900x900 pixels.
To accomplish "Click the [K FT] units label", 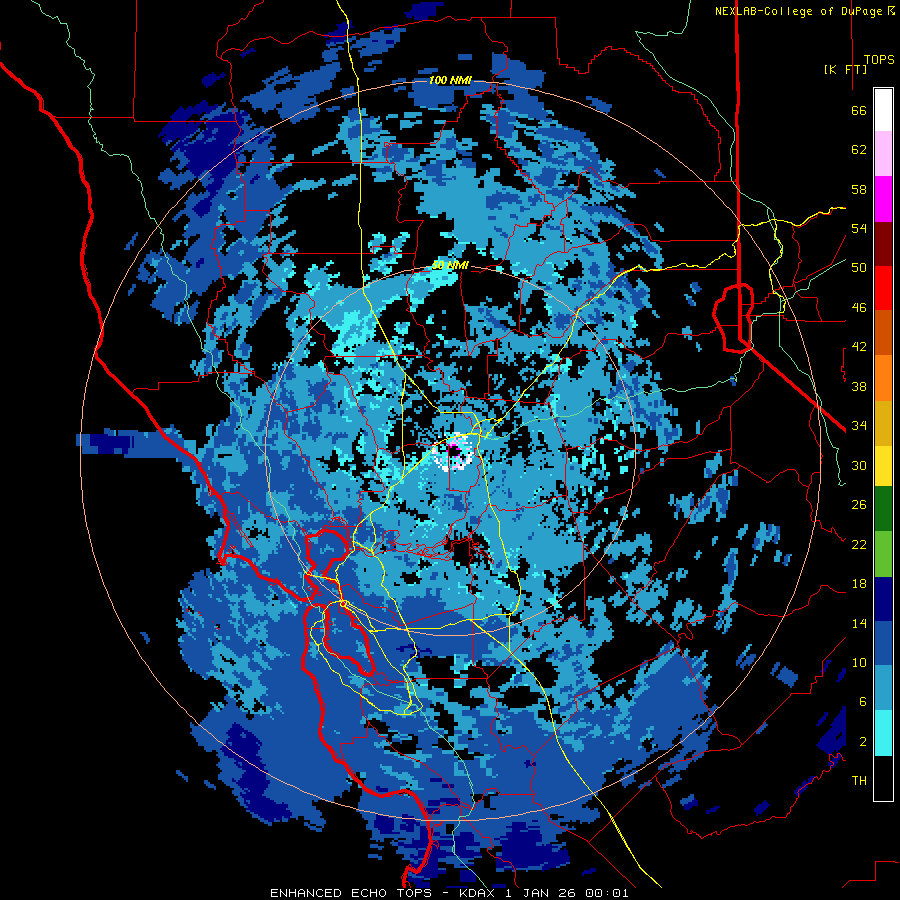I will [x=845, y=69].
